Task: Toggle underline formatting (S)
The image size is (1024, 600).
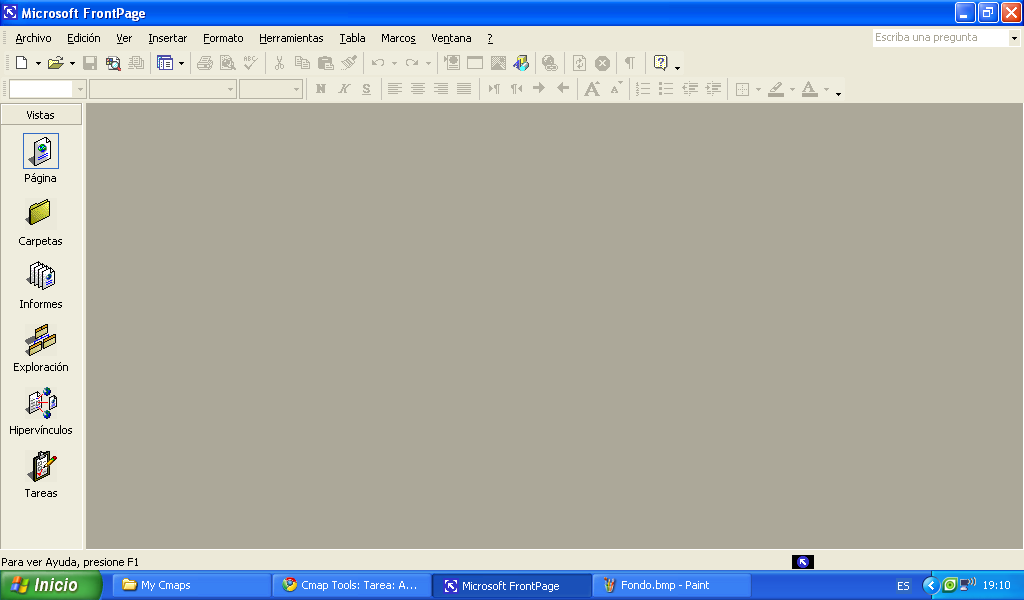Action: (366, 89)
